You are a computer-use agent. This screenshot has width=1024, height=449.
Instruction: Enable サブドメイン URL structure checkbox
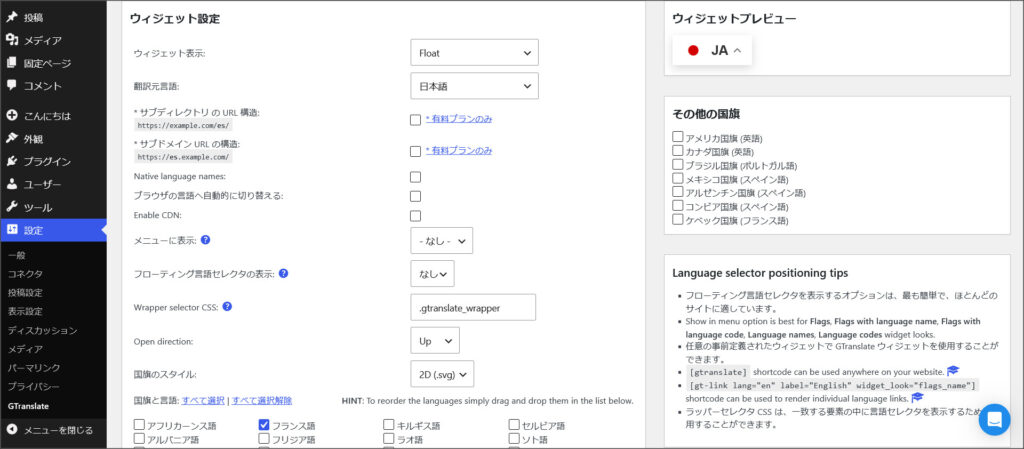415,151
